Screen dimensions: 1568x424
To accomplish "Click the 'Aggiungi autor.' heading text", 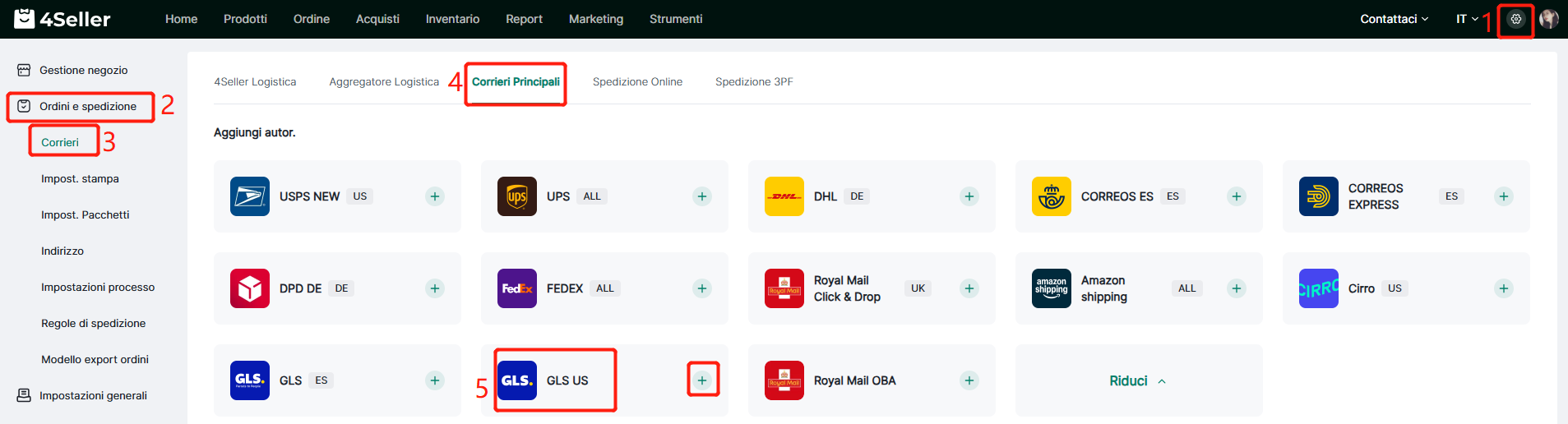I will tap(254, 132).
